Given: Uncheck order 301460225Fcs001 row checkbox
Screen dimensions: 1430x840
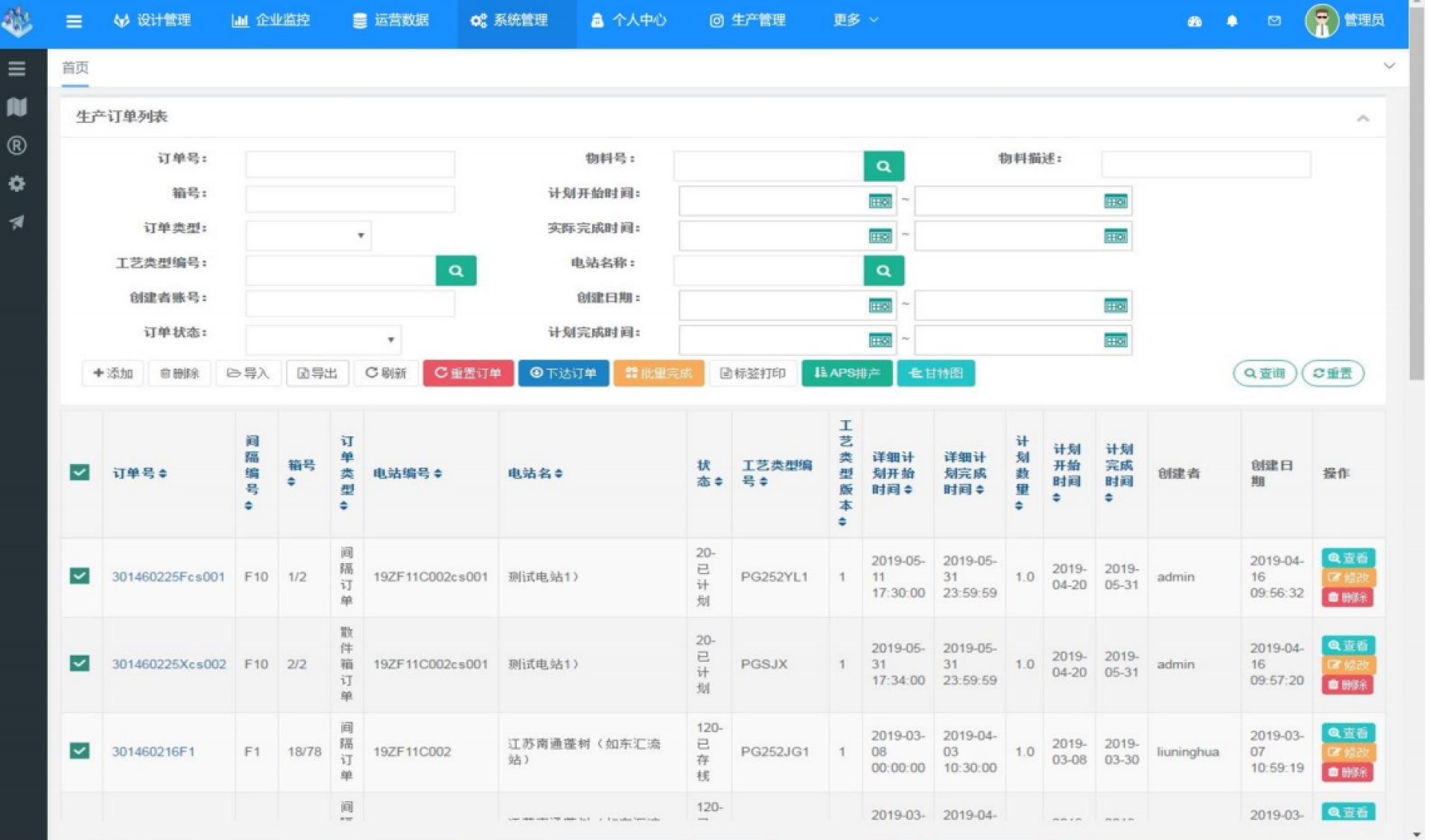Looking at the screenshot, I should click(x=80, y=576).
